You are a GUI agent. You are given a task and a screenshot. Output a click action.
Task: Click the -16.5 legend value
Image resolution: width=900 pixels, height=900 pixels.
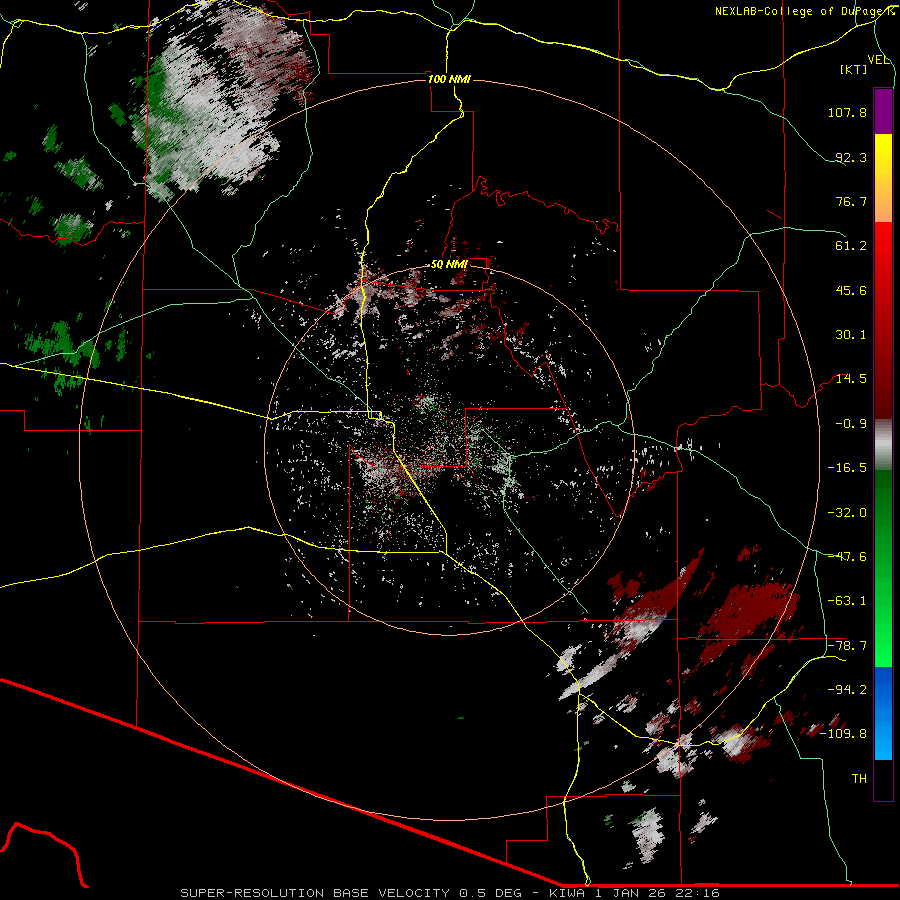[847, 468]
